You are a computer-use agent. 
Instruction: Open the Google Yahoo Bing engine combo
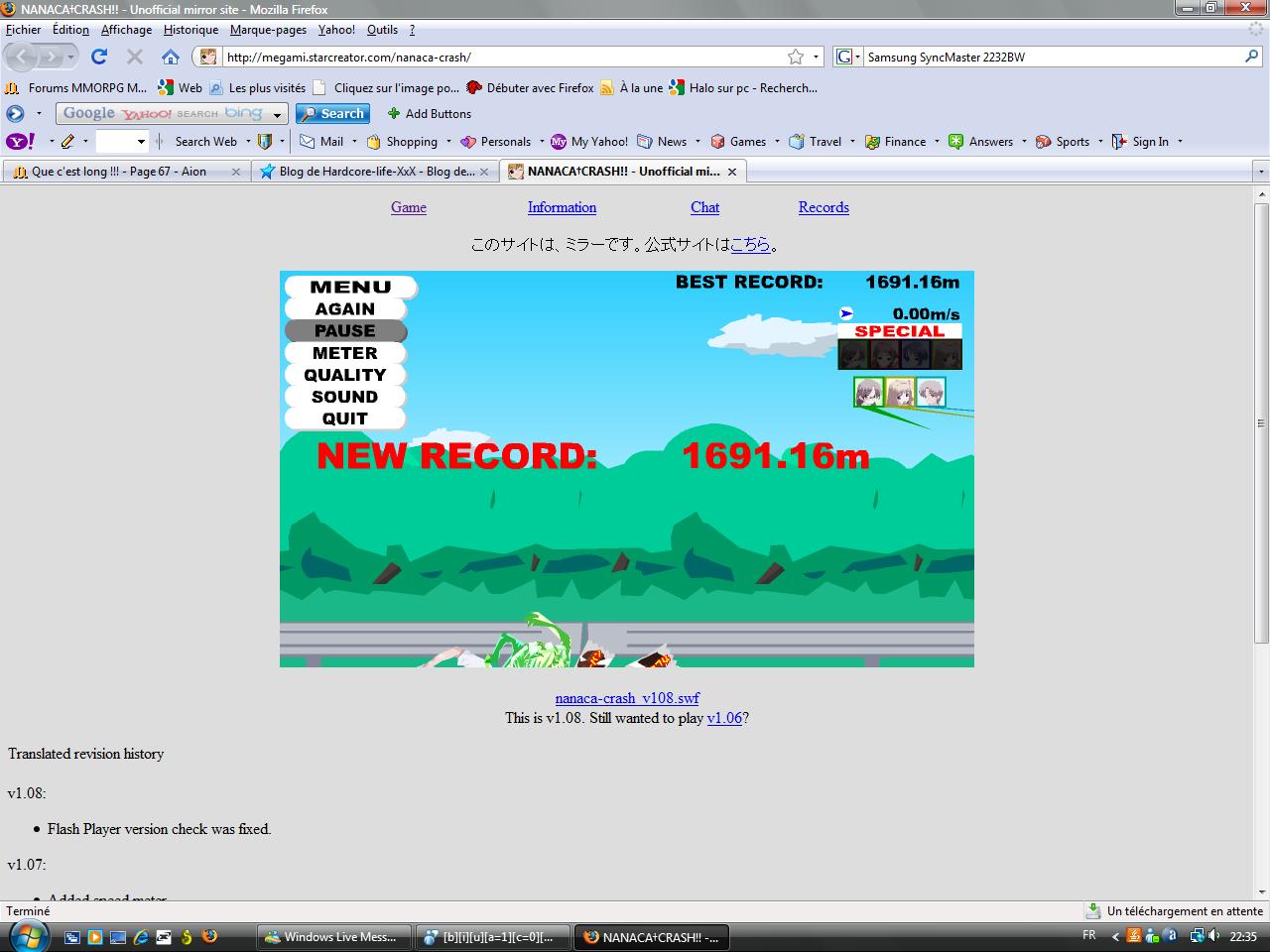click(x=172, y=114)
